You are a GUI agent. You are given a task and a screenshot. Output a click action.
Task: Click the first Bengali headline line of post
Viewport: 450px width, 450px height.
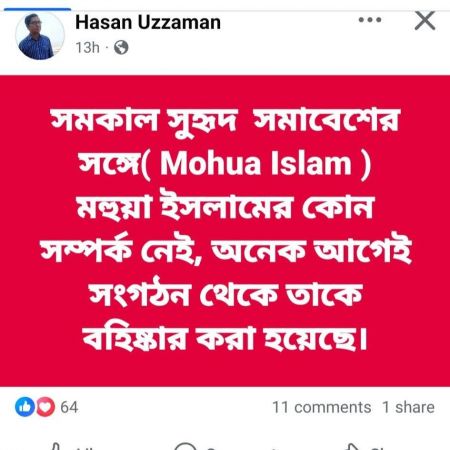coord(225,120)
